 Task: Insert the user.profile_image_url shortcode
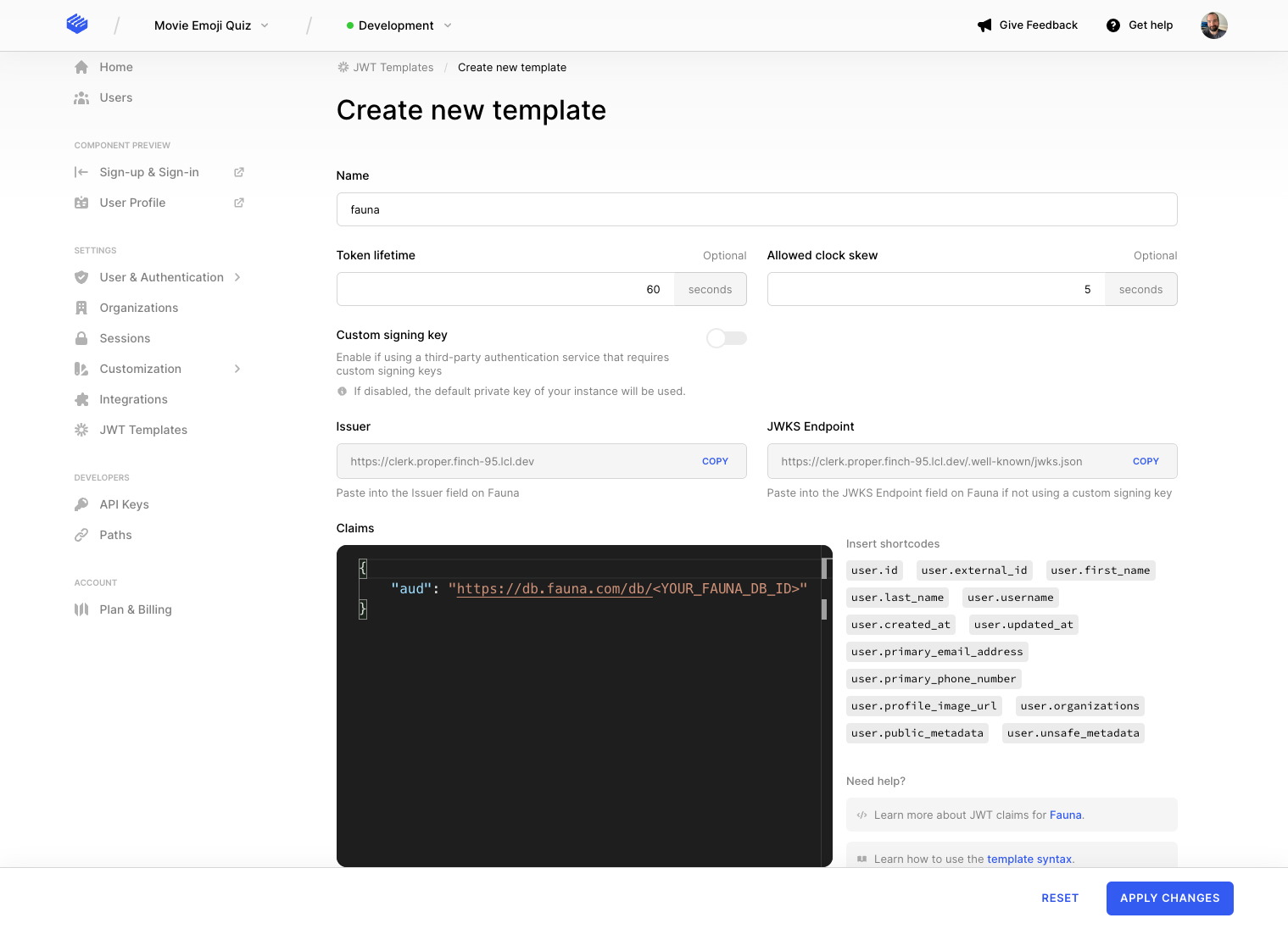tap(924, 706)
